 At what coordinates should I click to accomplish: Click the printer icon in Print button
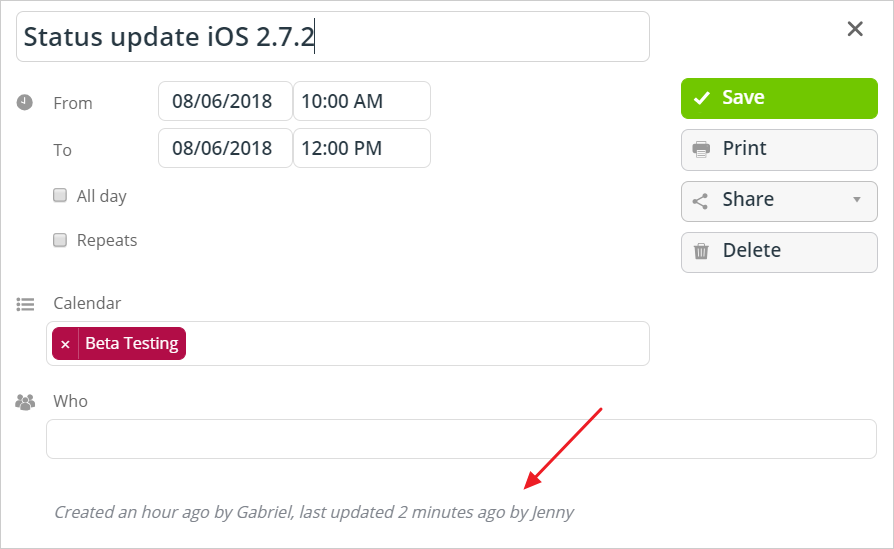(701, 149)
